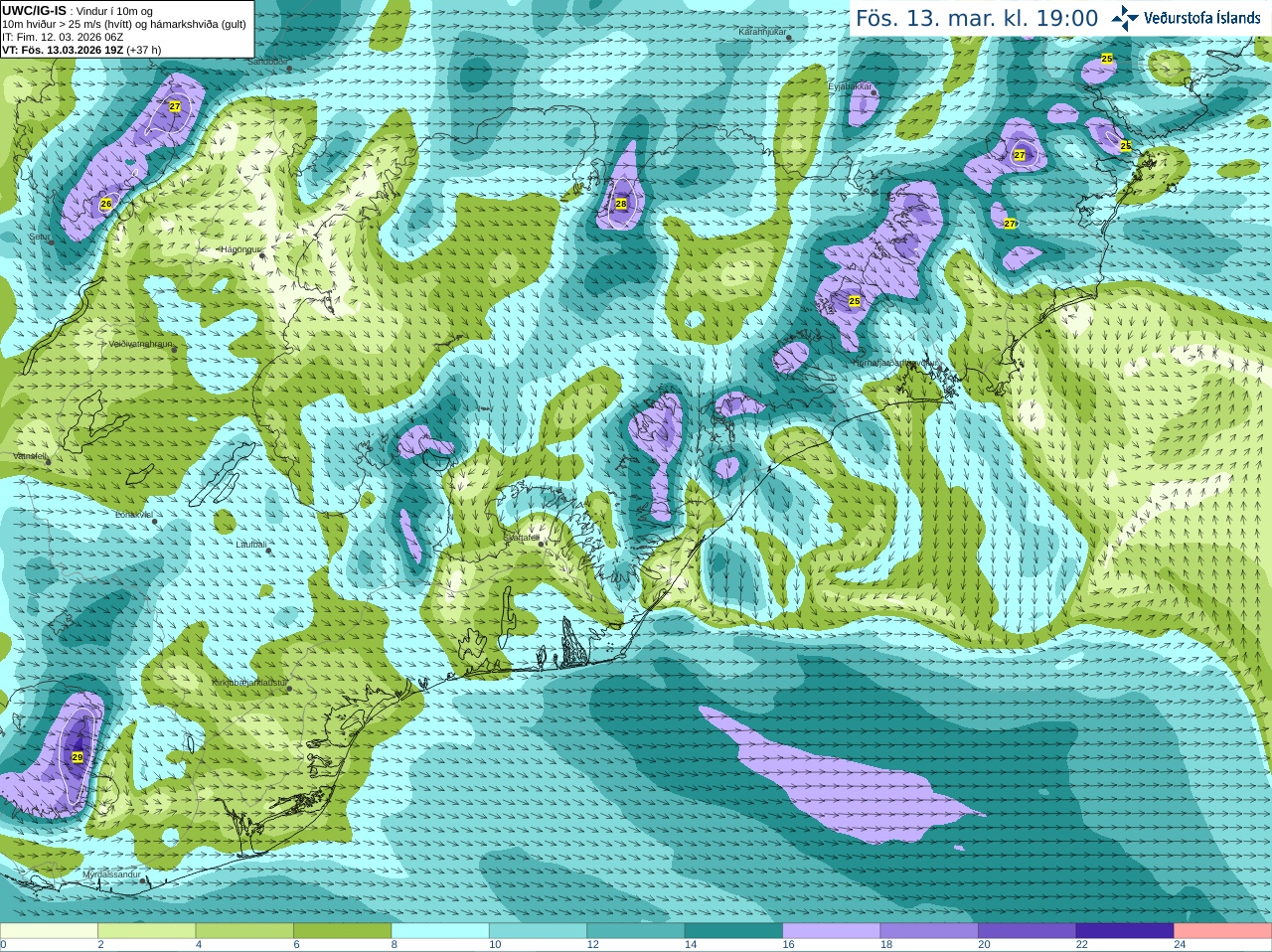Select the 8–10 m/s pale cyan legend swatch

click(440, 931)
